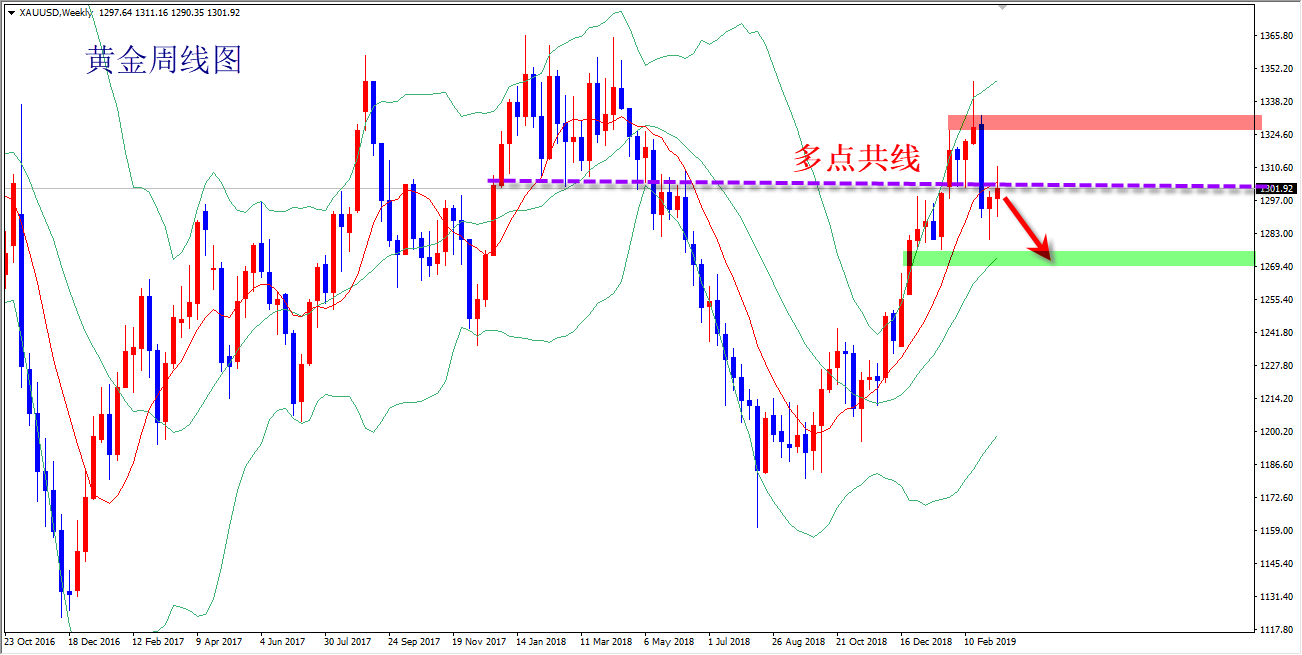This screenshot has height=655, width=1302.
Task: Click the 19 Nov 2017 date label
Action: (478, 642)
